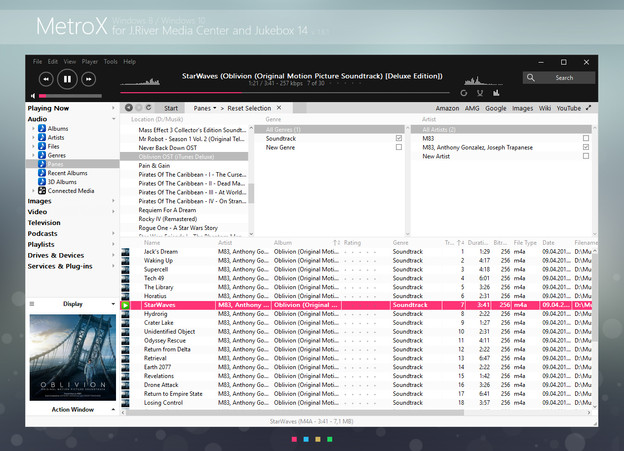Open the Amazon link
This screenshot has width=624, height=451.
click(447, 108)
